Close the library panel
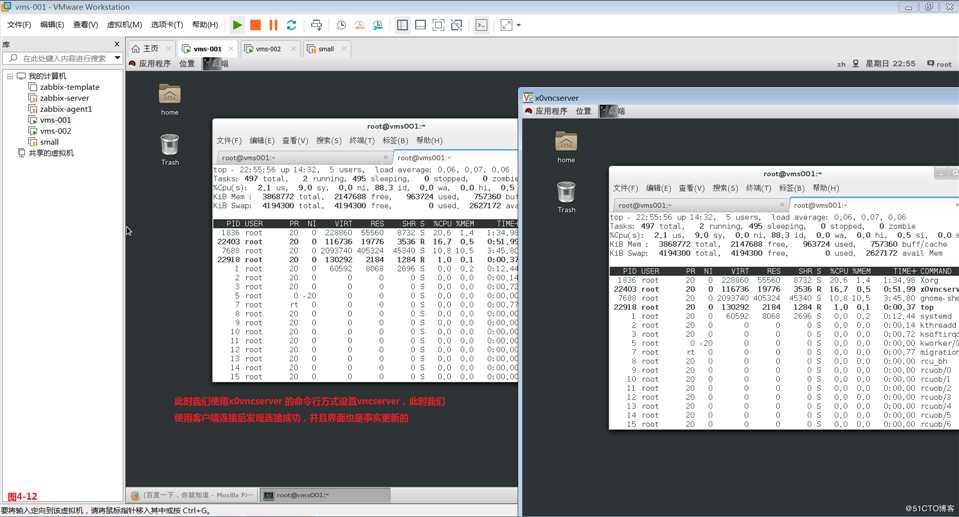Image resolution: width=959 pixels, height=517 pixels. pyautogui.click(x=117, y=44)
